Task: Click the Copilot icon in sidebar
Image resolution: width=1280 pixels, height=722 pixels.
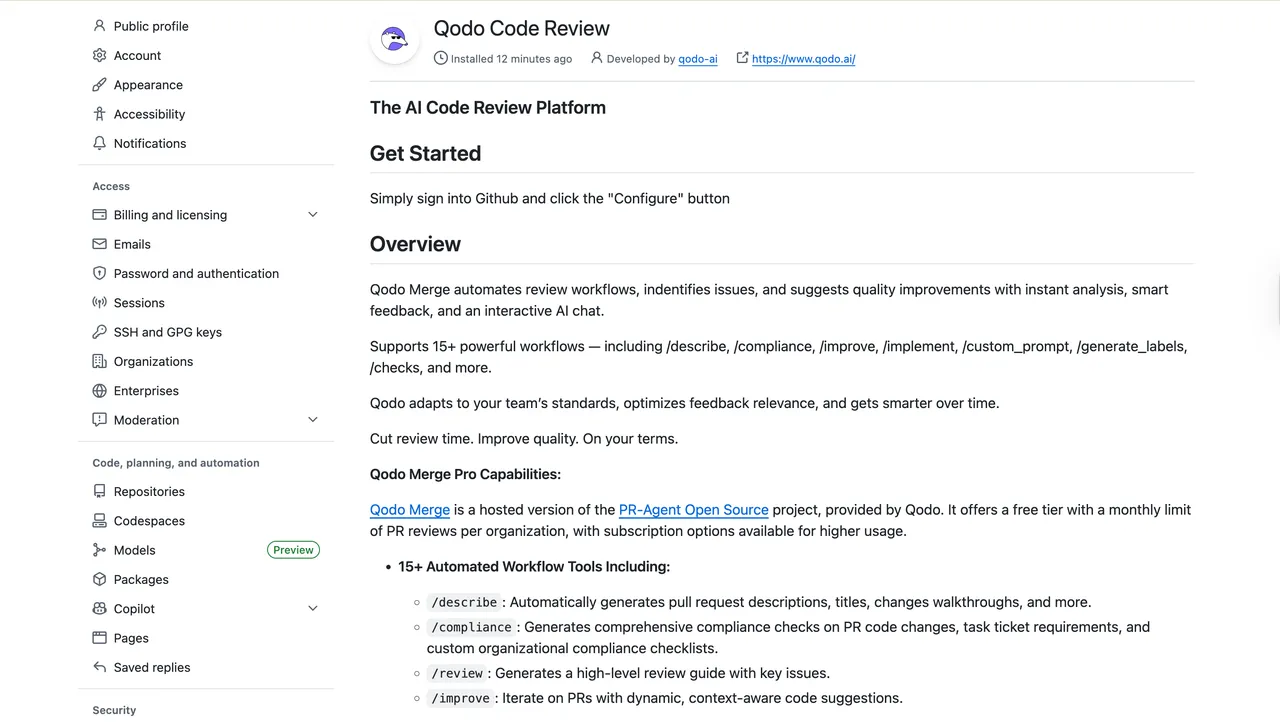Action: tap(99, 608)
